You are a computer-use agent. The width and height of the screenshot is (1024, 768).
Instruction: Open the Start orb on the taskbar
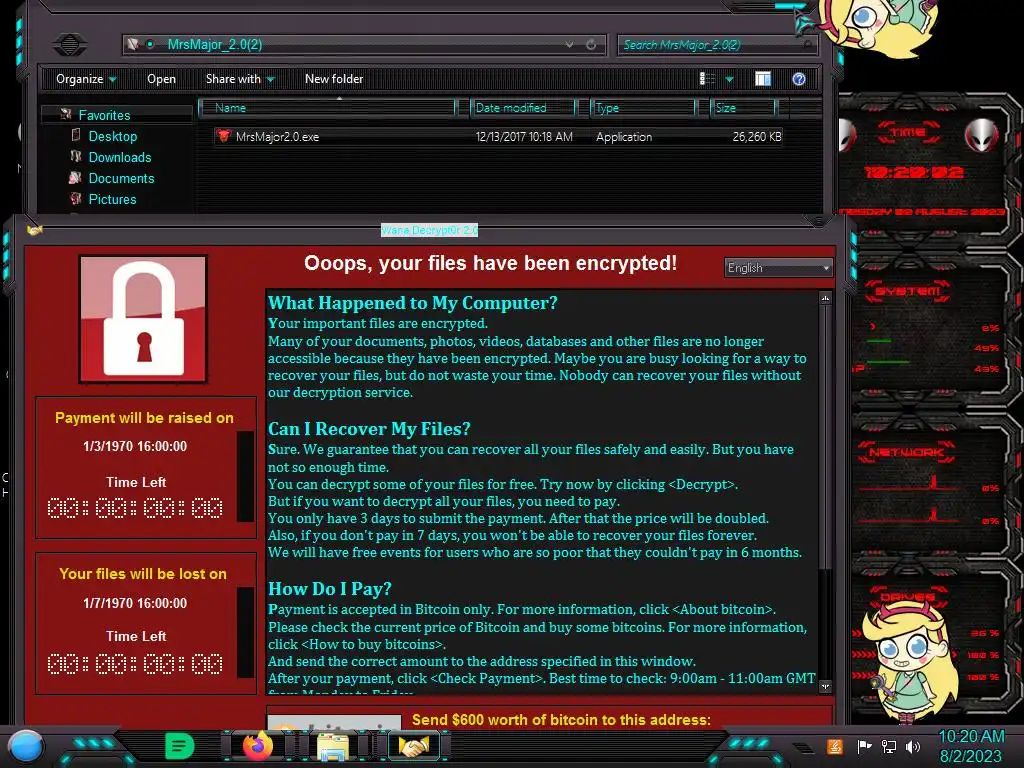[26, 746]
